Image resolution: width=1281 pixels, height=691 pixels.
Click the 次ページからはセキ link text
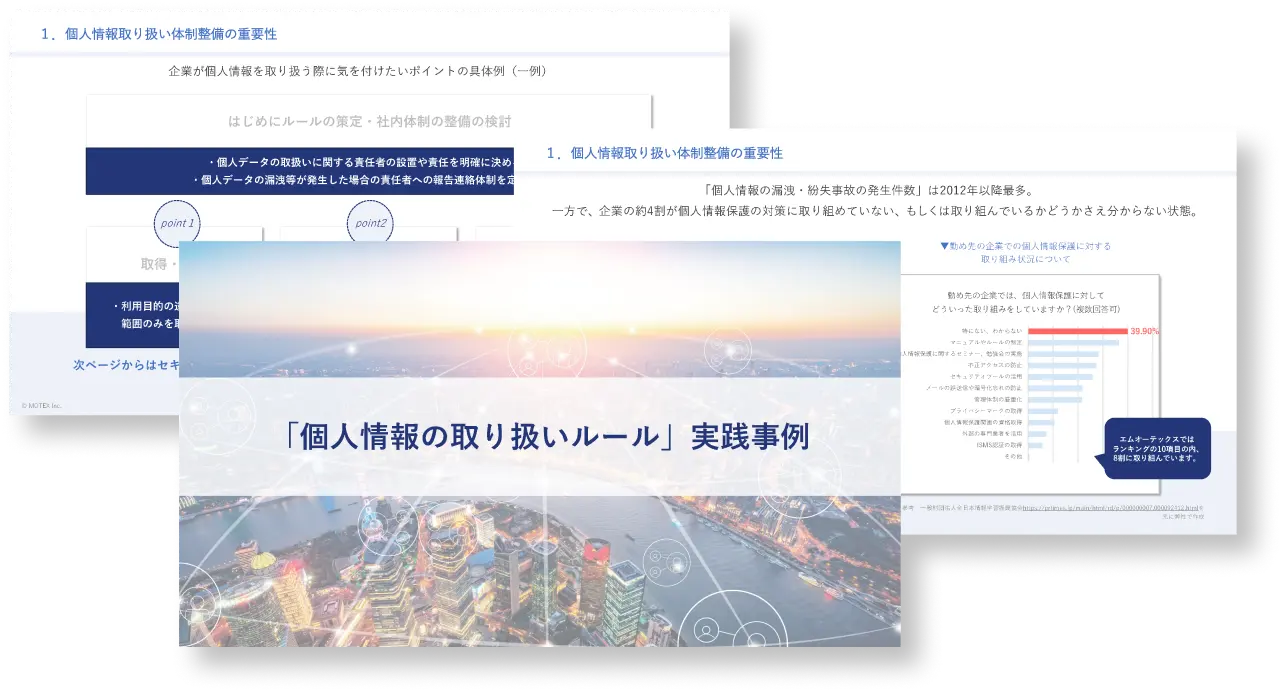coord(125,366)
